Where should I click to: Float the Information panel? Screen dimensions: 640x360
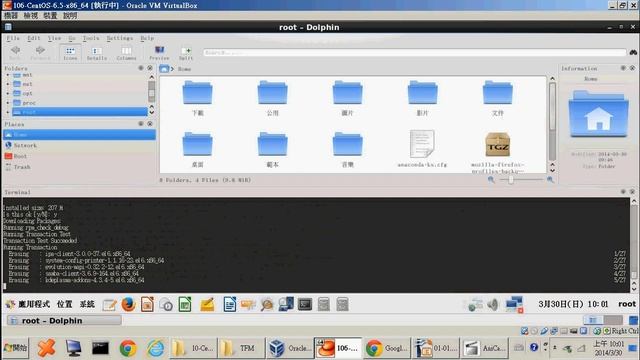(x=623, y=68)
